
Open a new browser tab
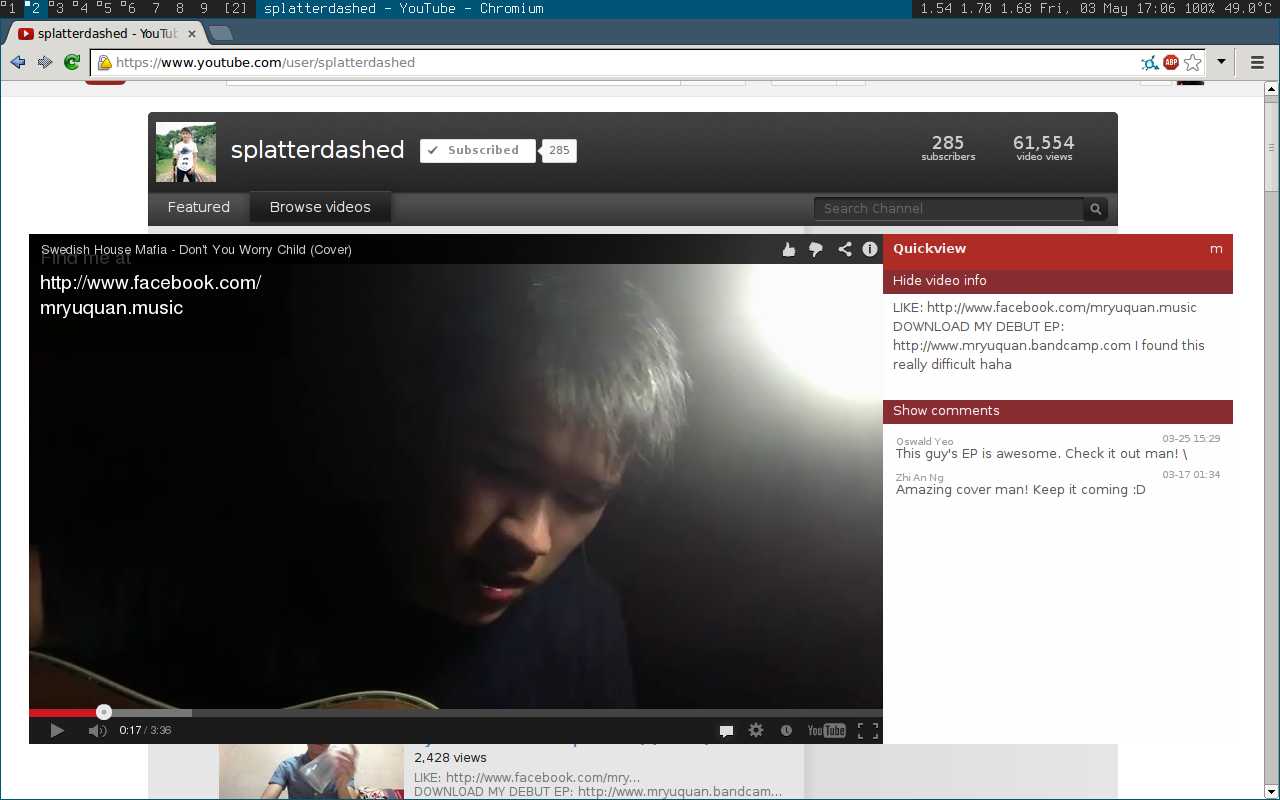[221, 34]
